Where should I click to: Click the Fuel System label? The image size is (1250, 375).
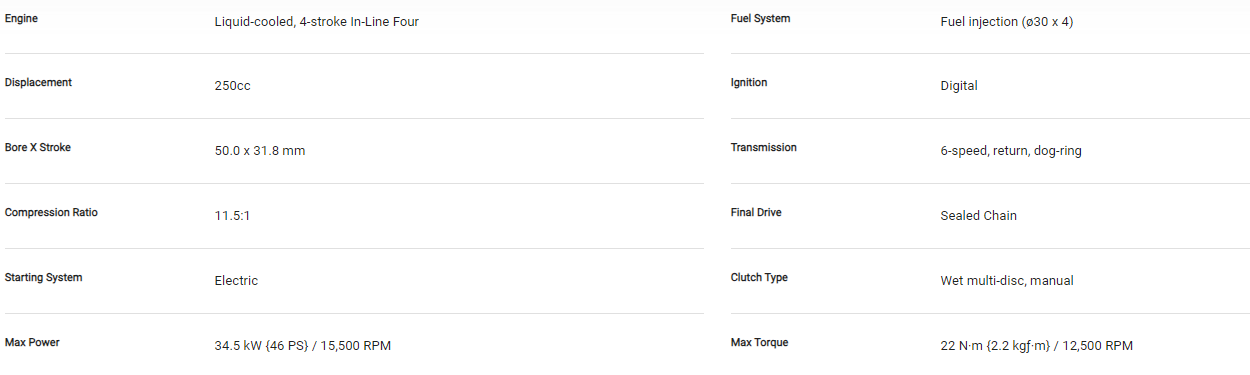[760, 18]
